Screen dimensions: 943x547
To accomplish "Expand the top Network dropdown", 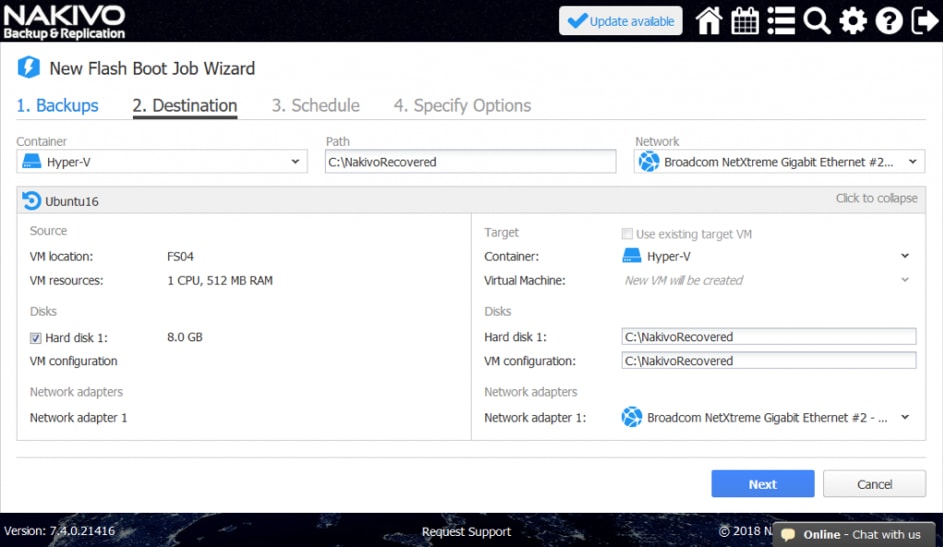I will coord(779,162).
